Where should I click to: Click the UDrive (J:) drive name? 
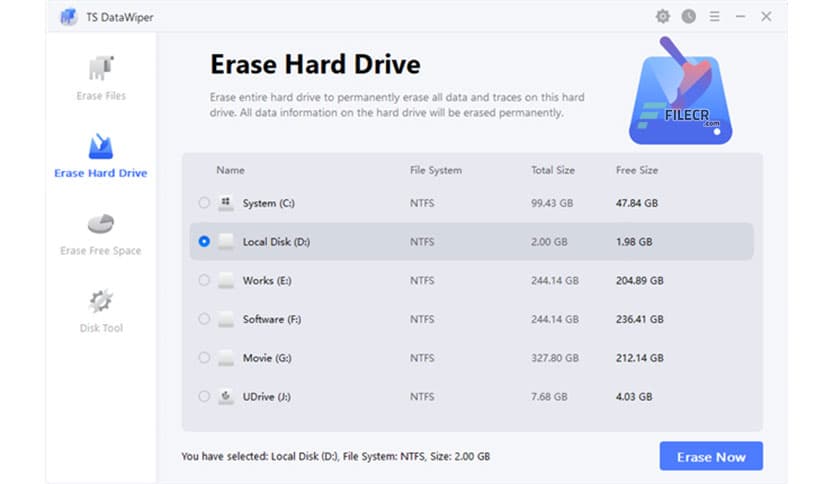coord(267,397)
